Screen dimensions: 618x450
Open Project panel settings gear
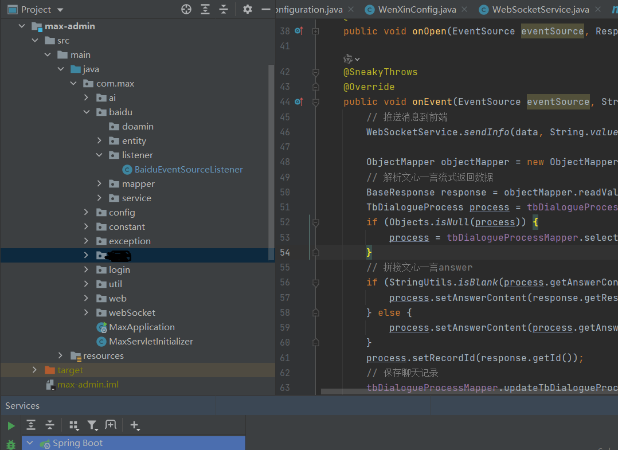247,9
